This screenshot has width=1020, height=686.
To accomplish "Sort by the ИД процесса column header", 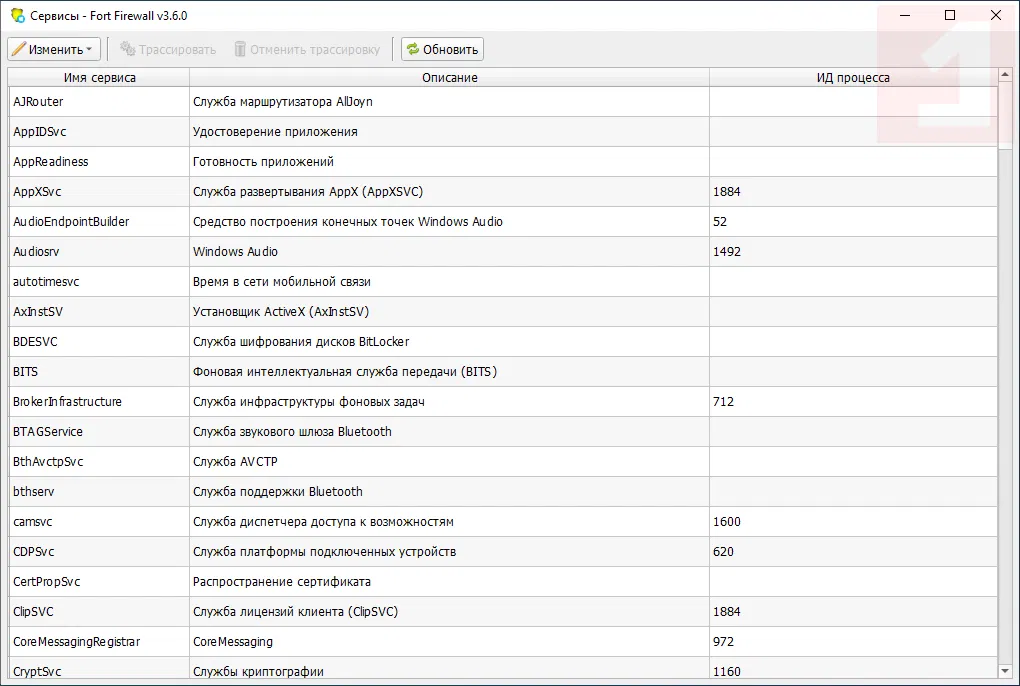I will click(852, 77).
